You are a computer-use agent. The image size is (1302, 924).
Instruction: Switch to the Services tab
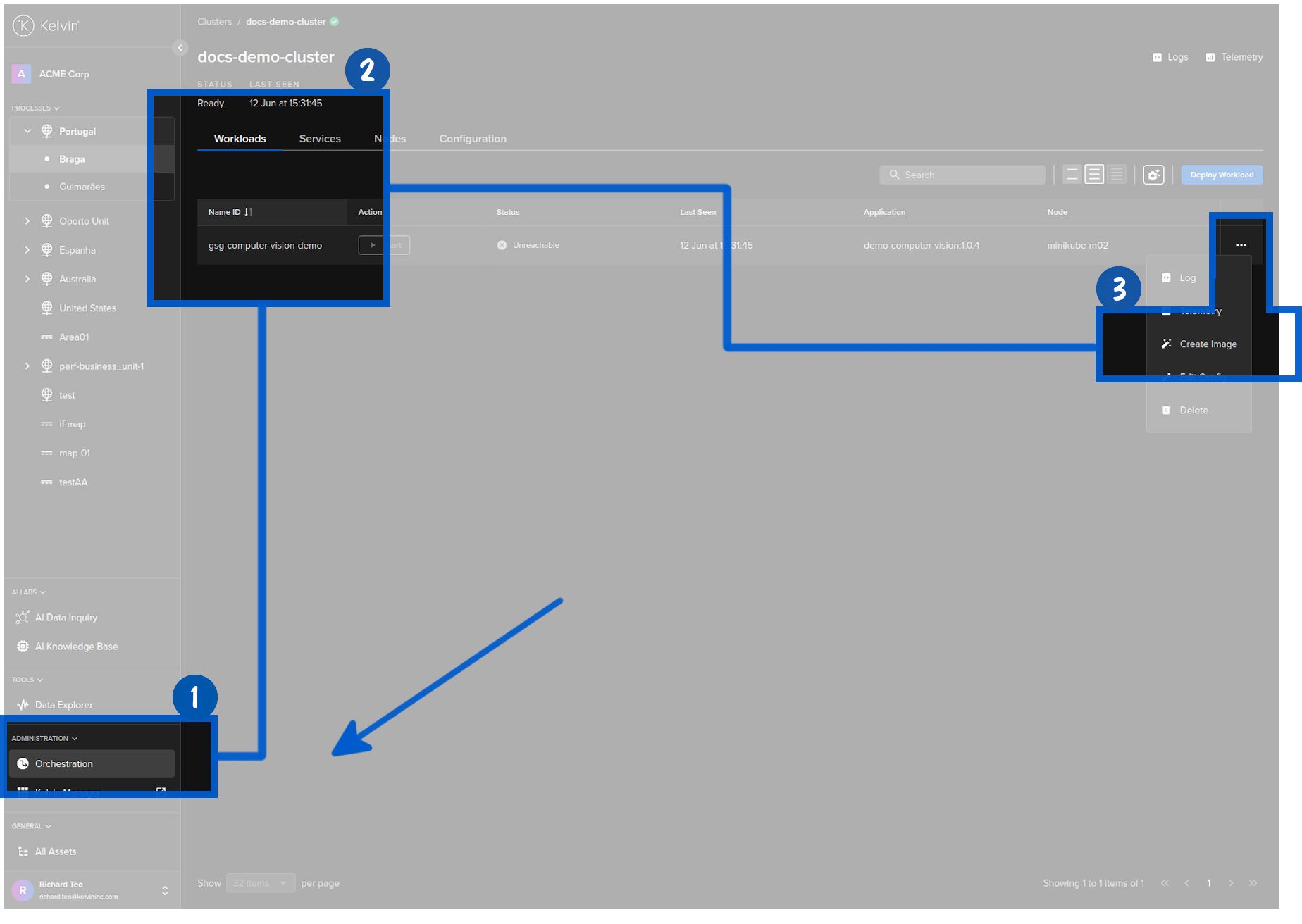click(x=320, y=138)
